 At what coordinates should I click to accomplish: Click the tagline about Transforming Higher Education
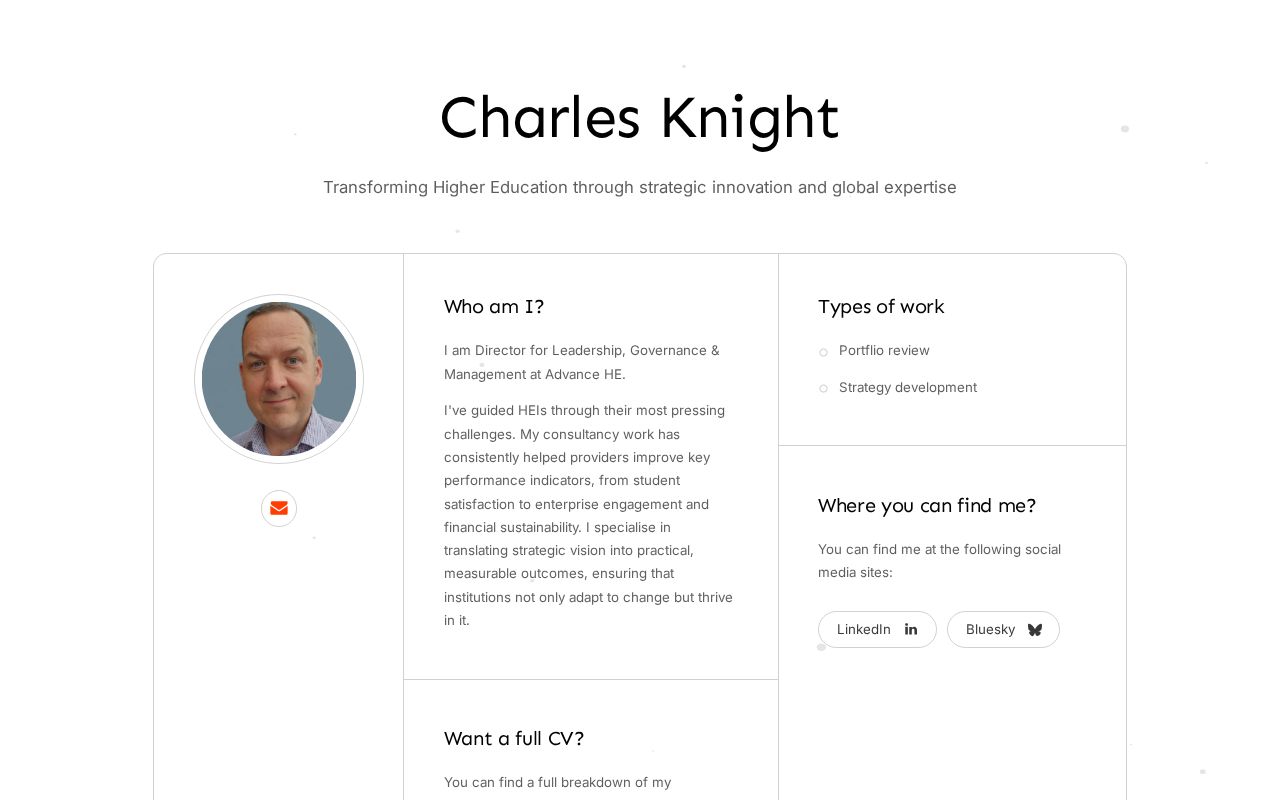pos(640,187)
